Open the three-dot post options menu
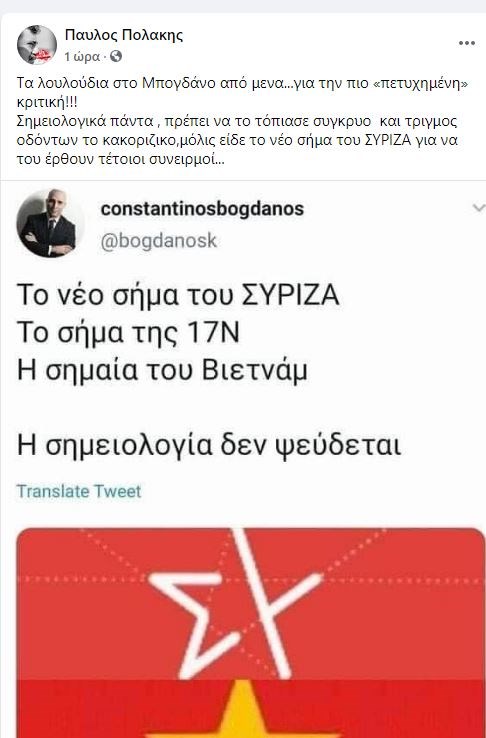This screenshot has height=738, width=486. coord(466,43)
